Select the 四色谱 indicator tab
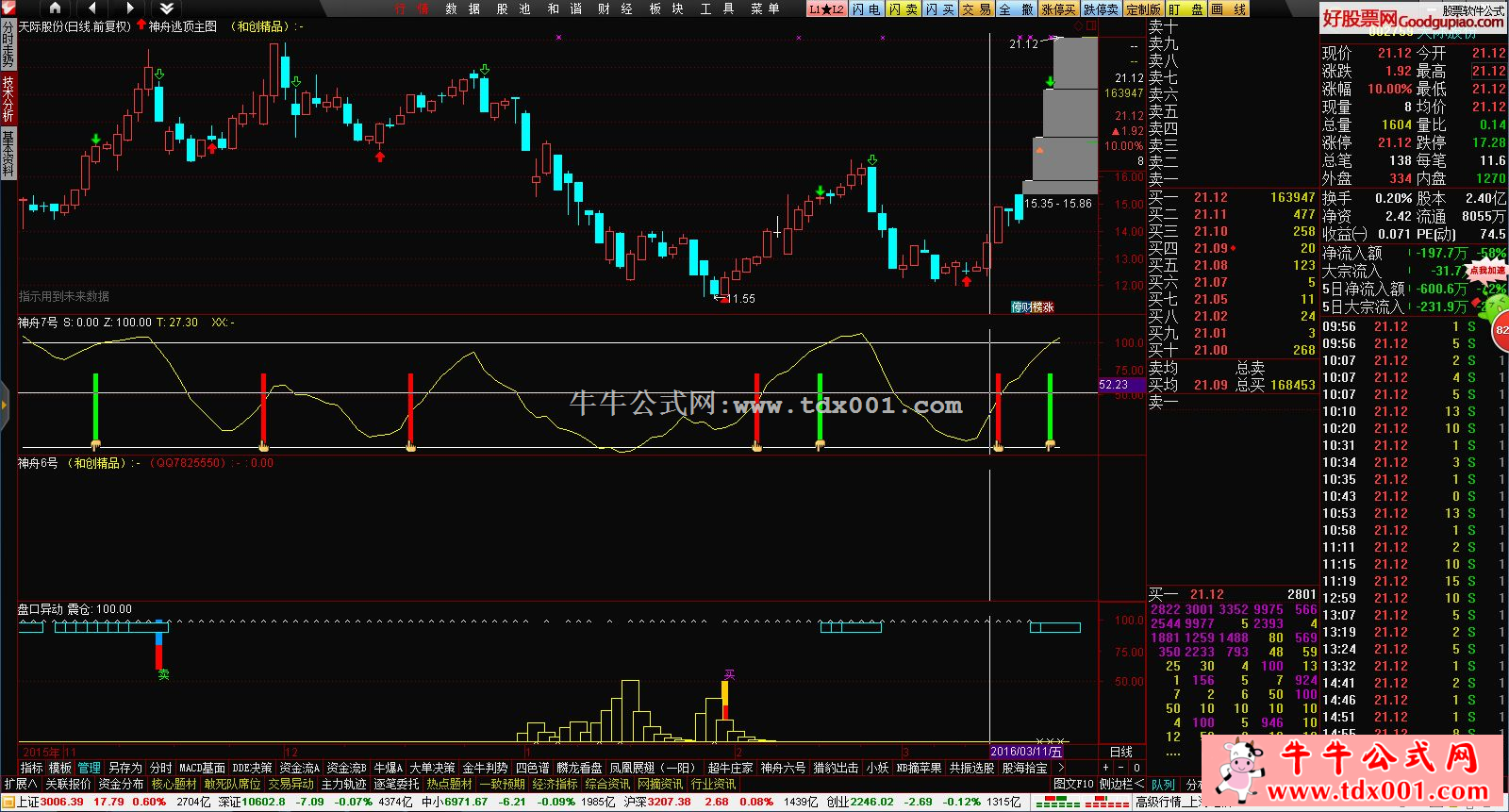1509x812 pixels. (532, 768)
